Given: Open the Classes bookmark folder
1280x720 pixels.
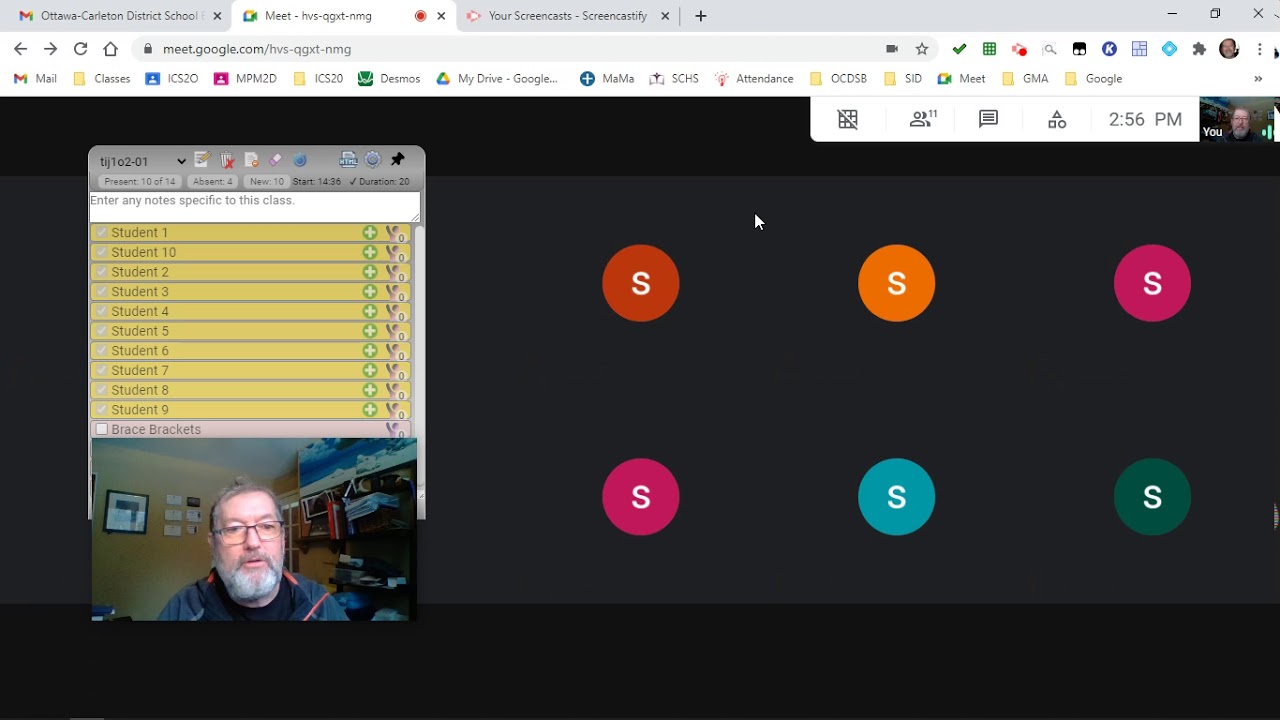Looking at the screenshot, I should tap(102, 78).
